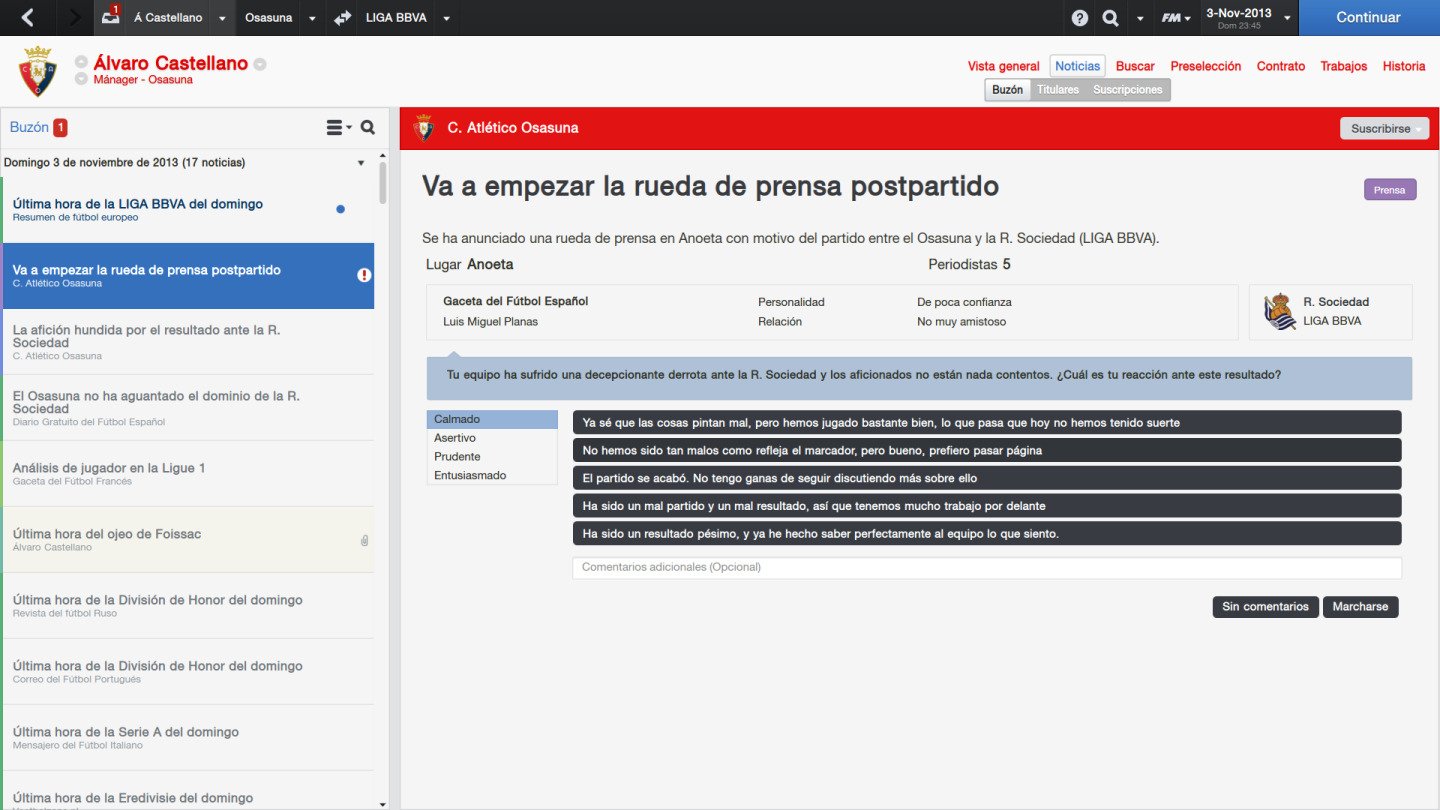Open the search magnifier in top bar
Viewport: 1440px width, 810px height.
[1110, 18]
